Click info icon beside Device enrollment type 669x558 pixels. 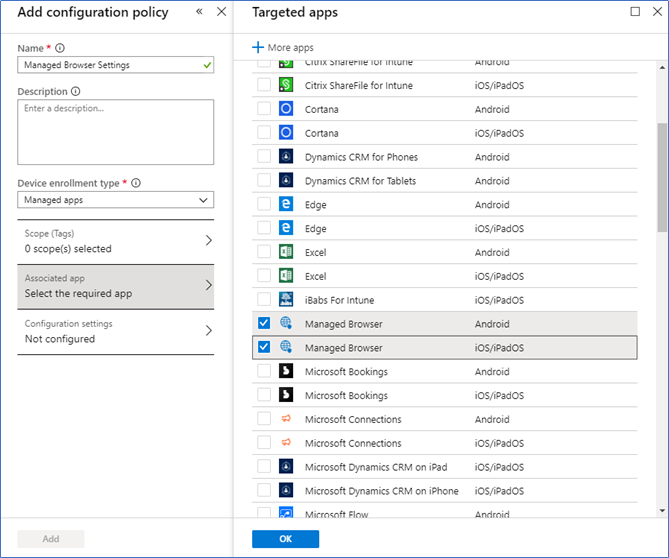(136, 183)
